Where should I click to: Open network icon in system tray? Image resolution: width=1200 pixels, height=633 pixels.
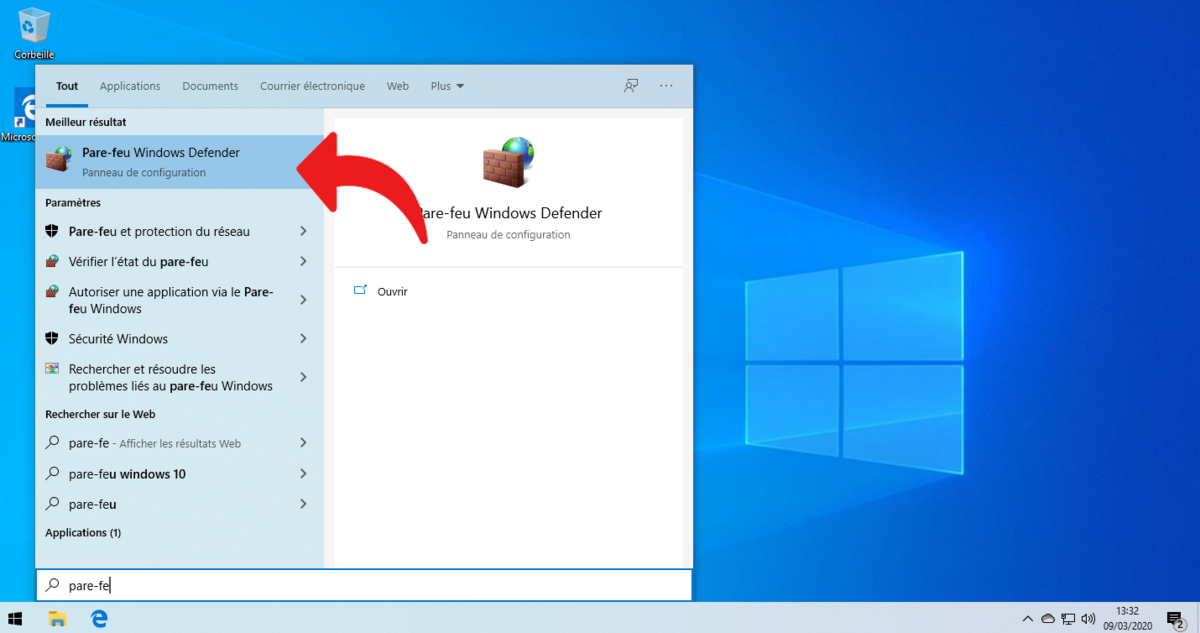(x=1068, y=619)
